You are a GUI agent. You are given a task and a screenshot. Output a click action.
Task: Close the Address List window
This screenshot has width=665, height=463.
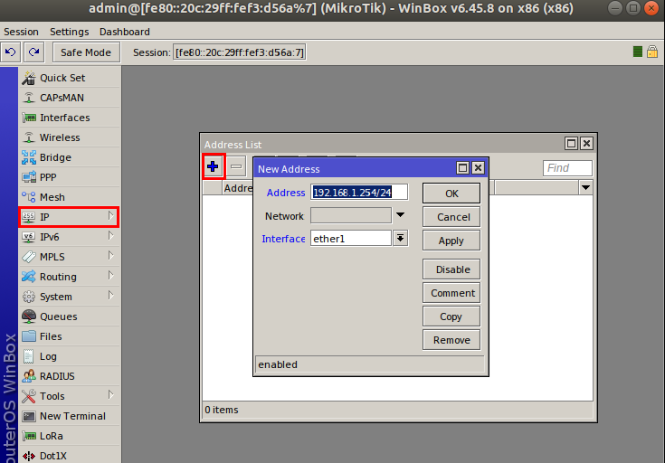coord(587,144)
